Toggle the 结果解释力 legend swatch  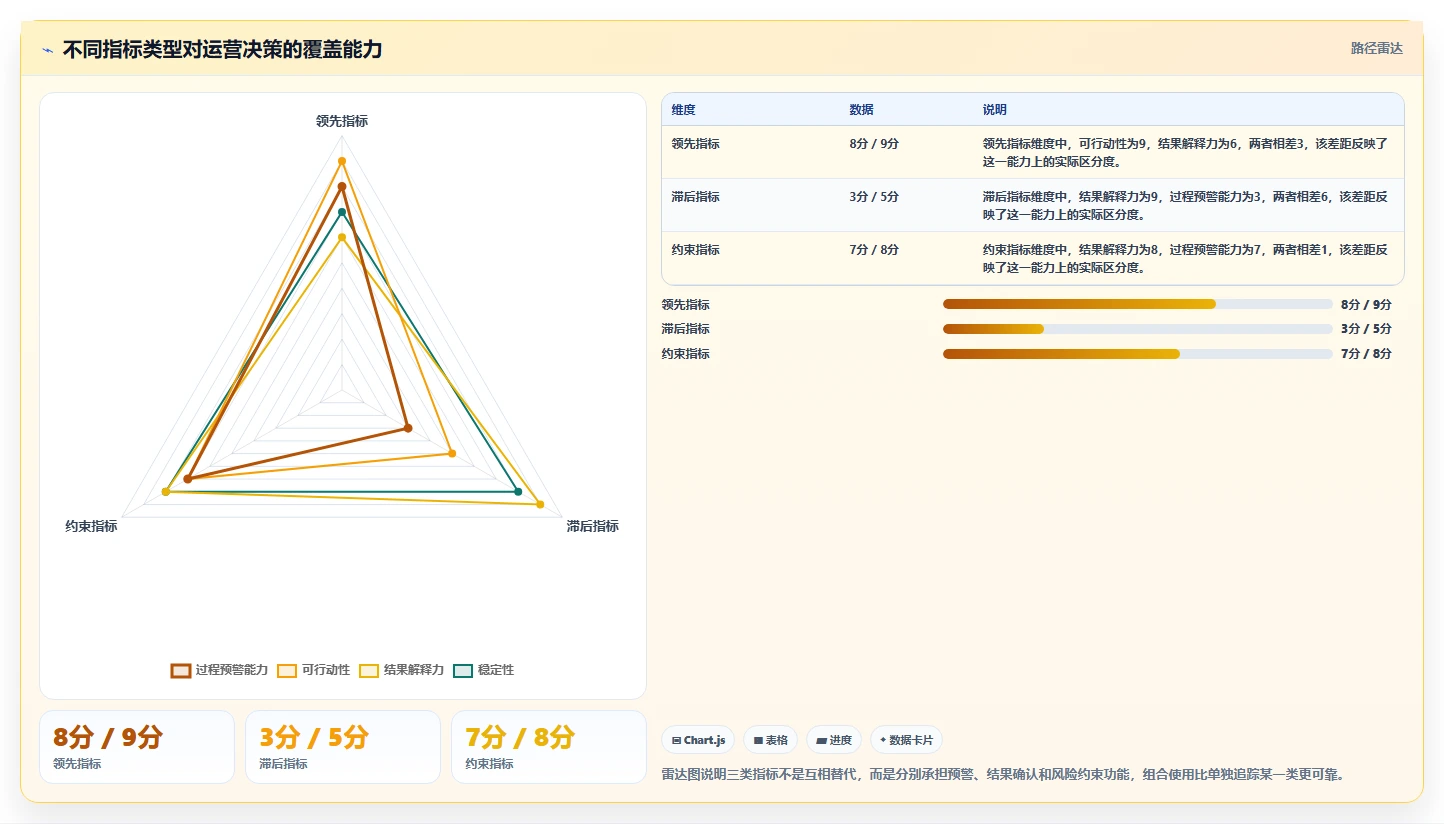click(x=369, y=670)
